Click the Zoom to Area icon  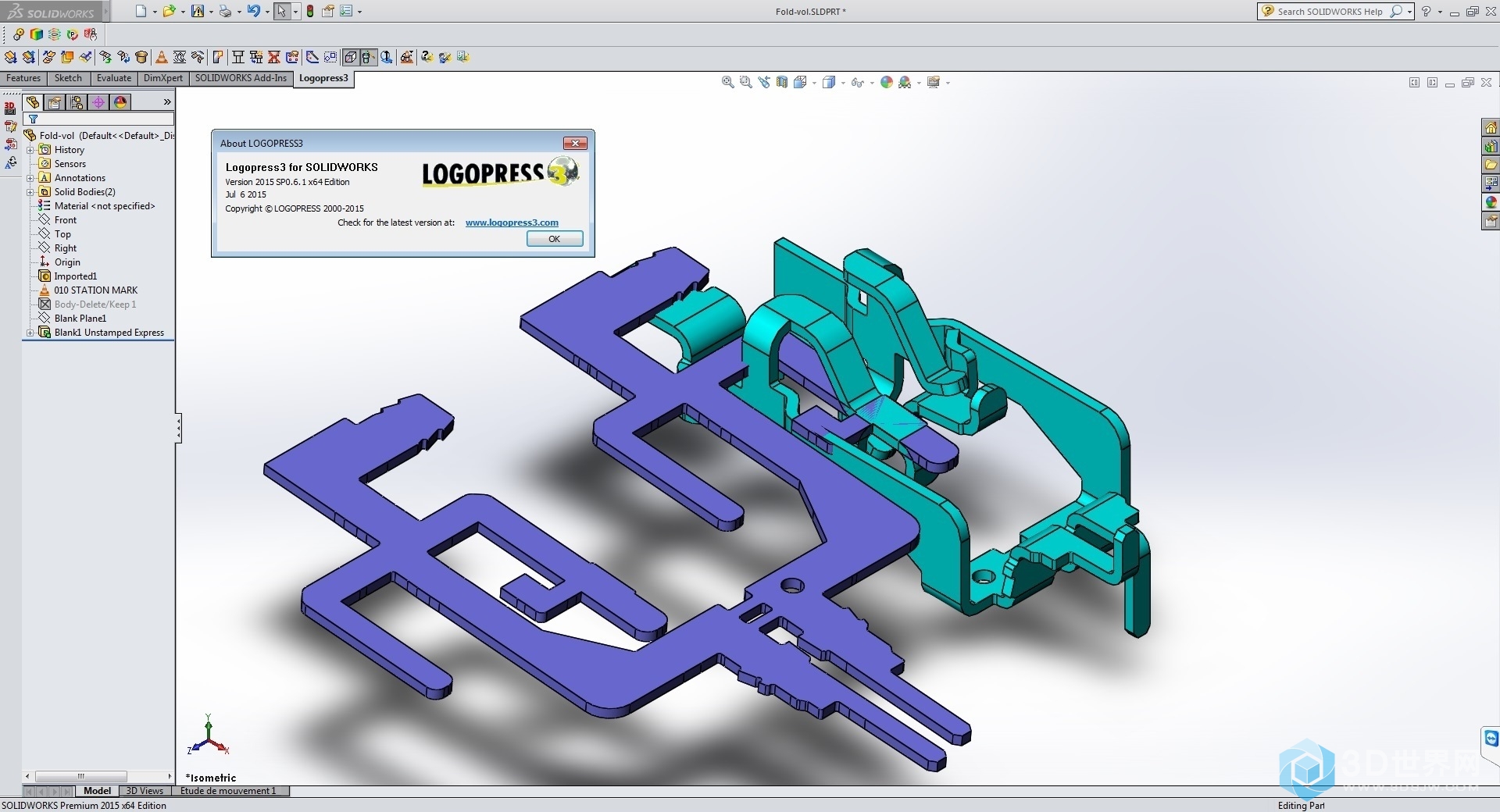(x=745, y=82)
